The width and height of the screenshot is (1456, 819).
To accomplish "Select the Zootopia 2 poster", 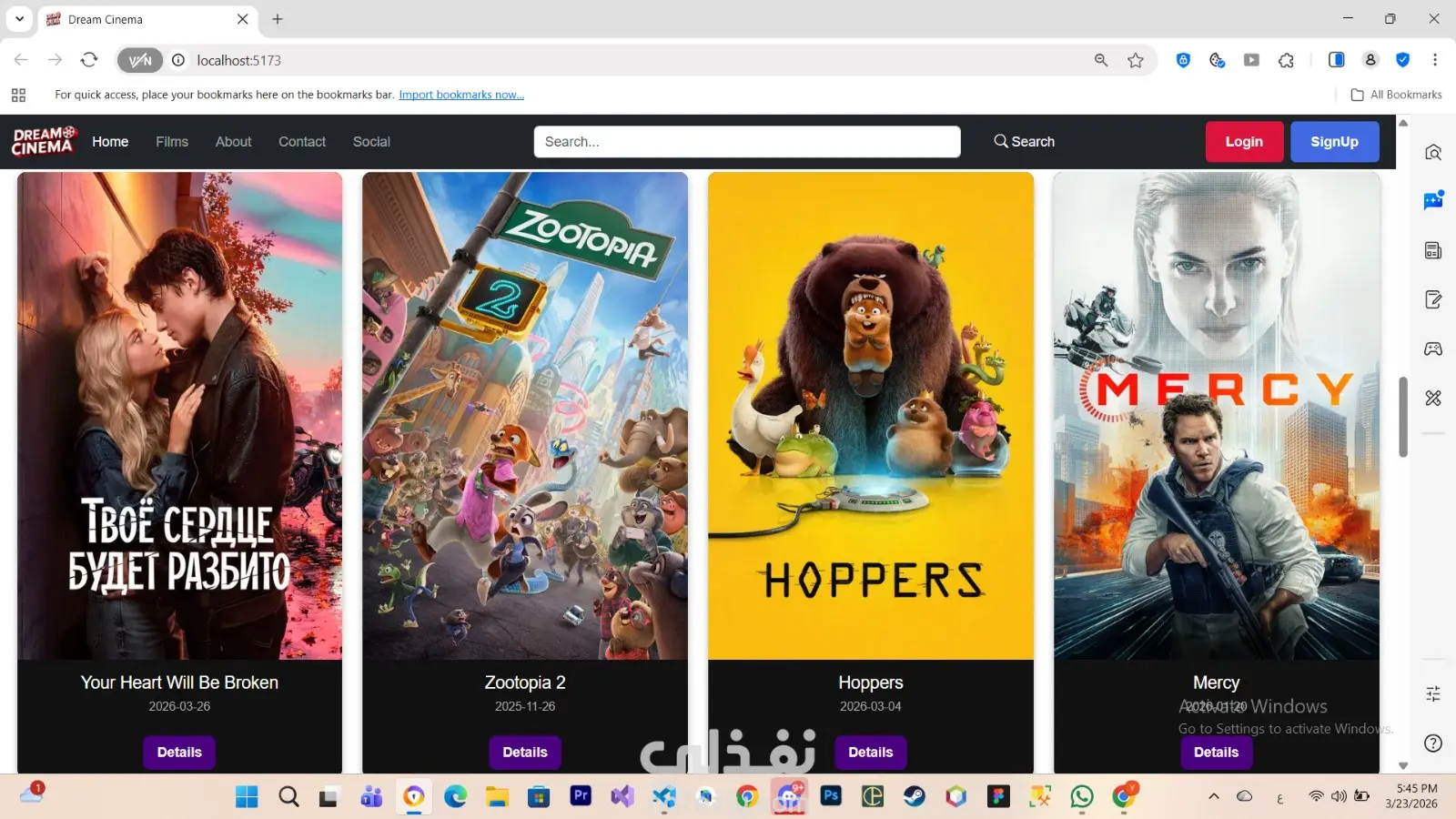I will pos(525,416).
